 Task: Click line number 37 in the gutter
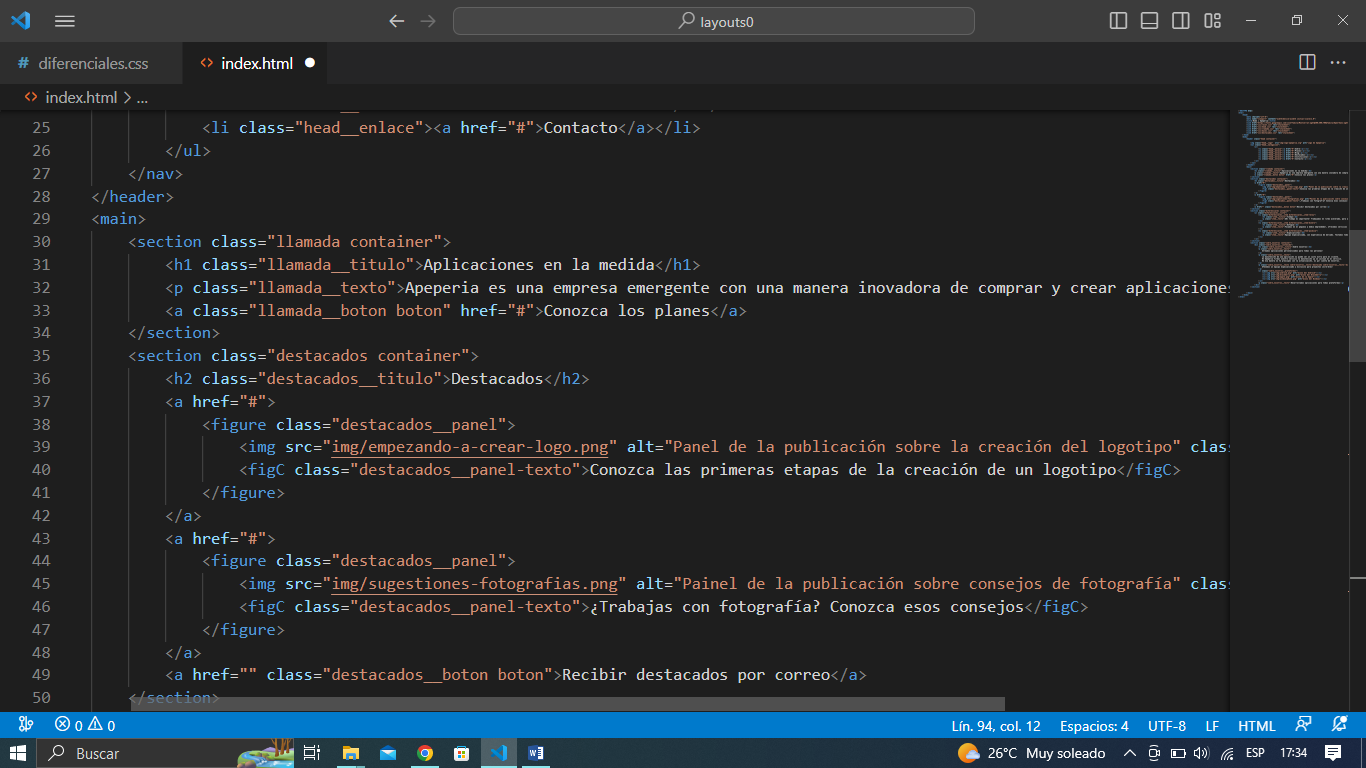click(41, 401)
